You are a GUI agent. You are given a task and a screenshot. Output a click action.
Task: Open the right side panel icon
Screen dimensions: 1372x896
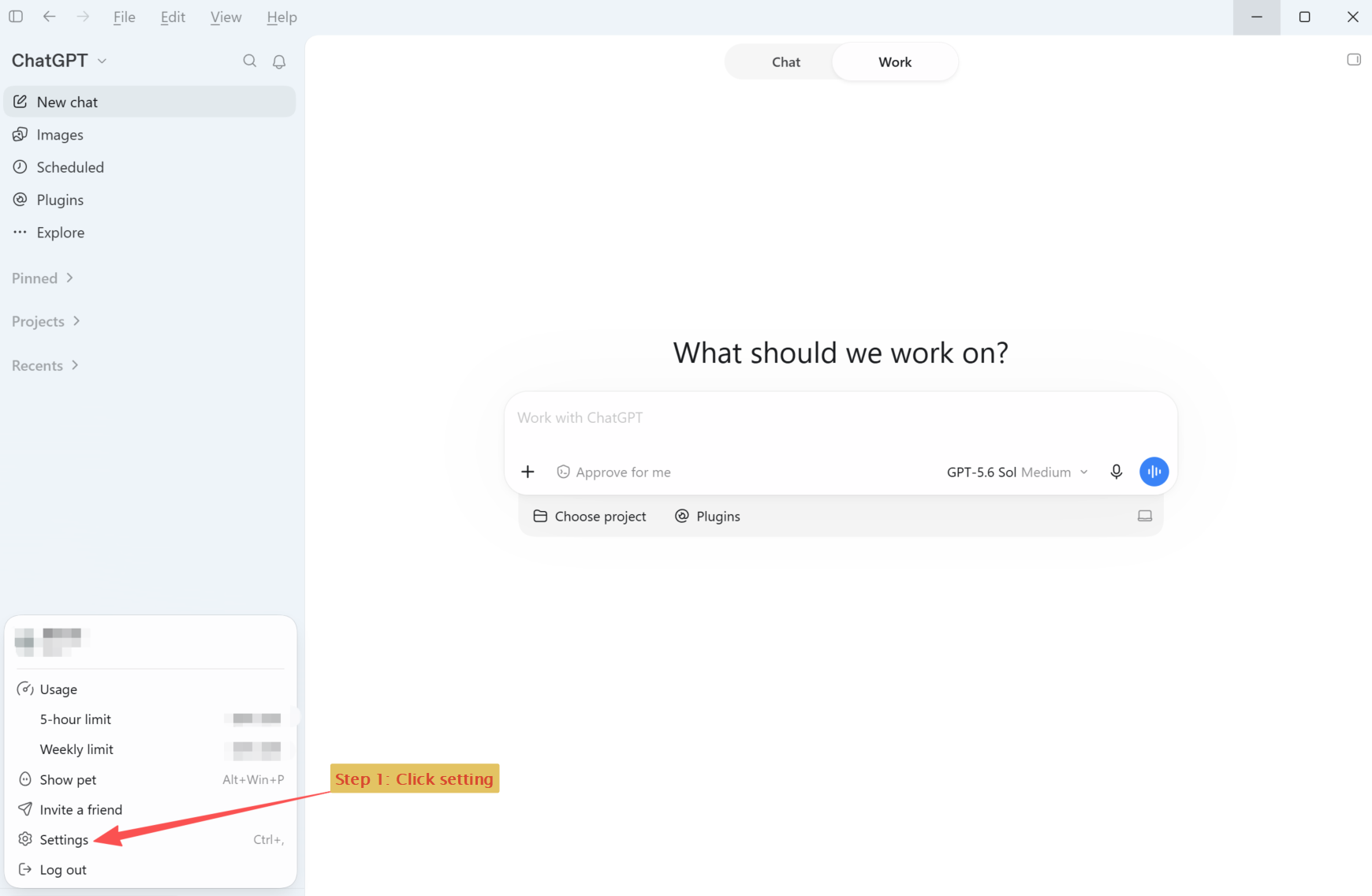pos(1354,60)
